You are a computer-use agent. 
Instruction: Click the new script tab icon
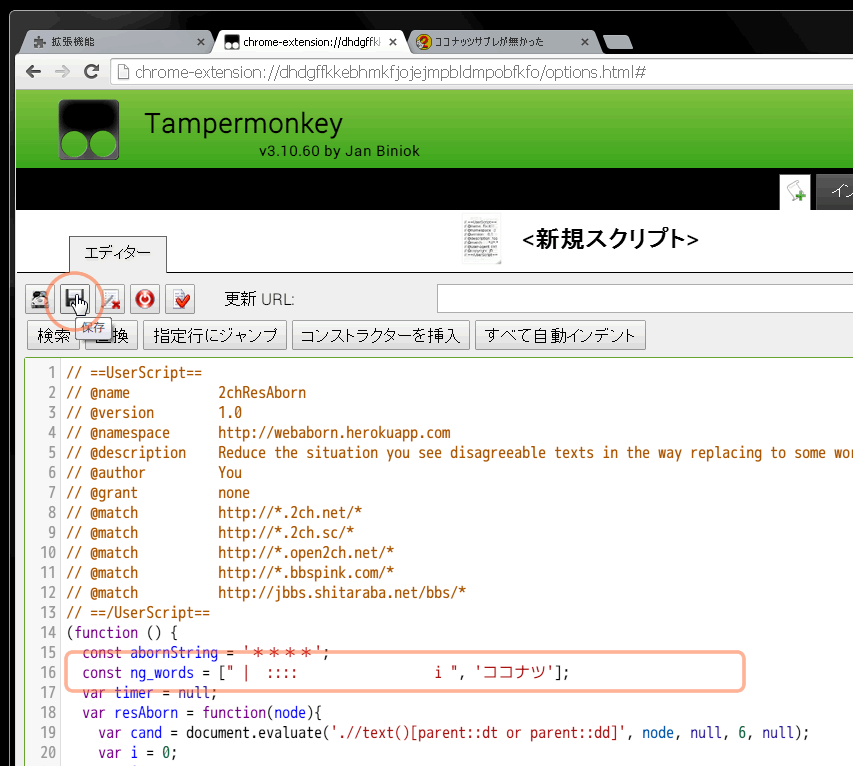click(x=795, y=192)
